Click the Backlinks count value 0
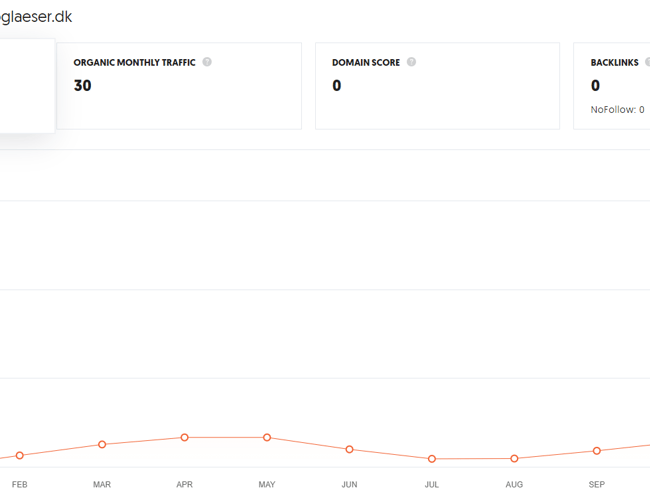Viewport: 650px width, 500px height. pos(595,86)
